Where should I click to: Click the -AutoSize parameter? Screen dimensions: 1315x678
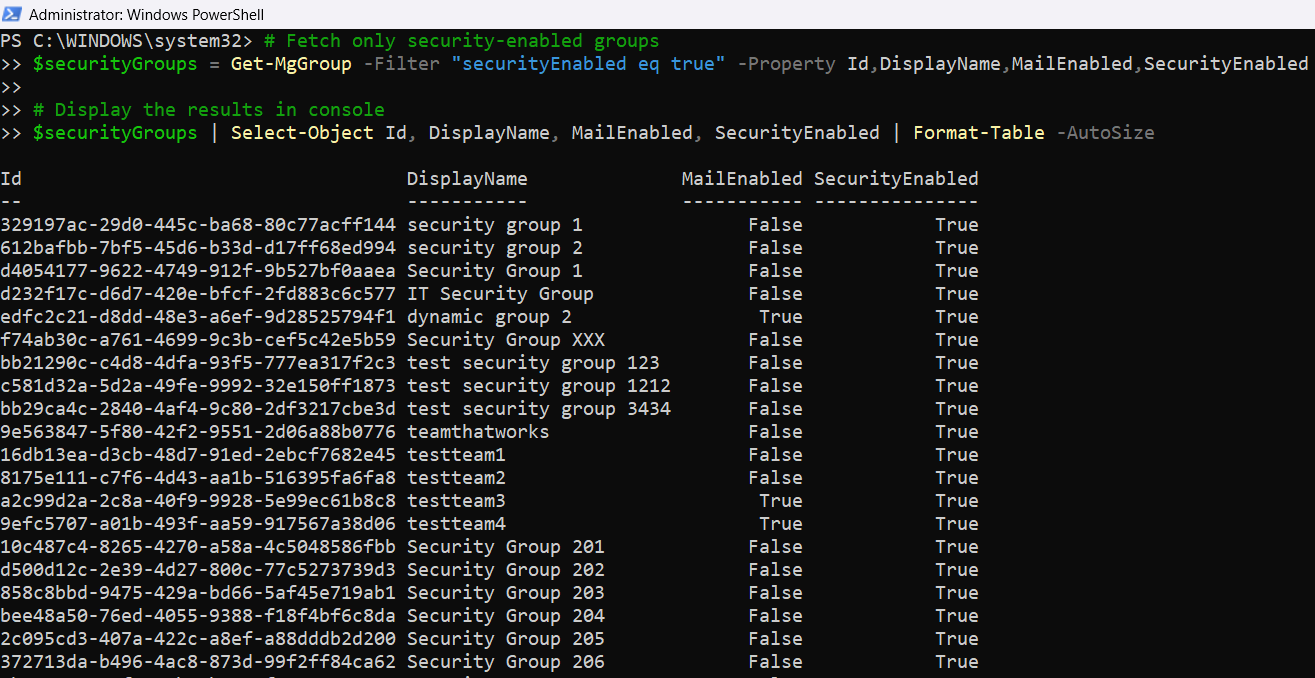tap(1105, 133)
